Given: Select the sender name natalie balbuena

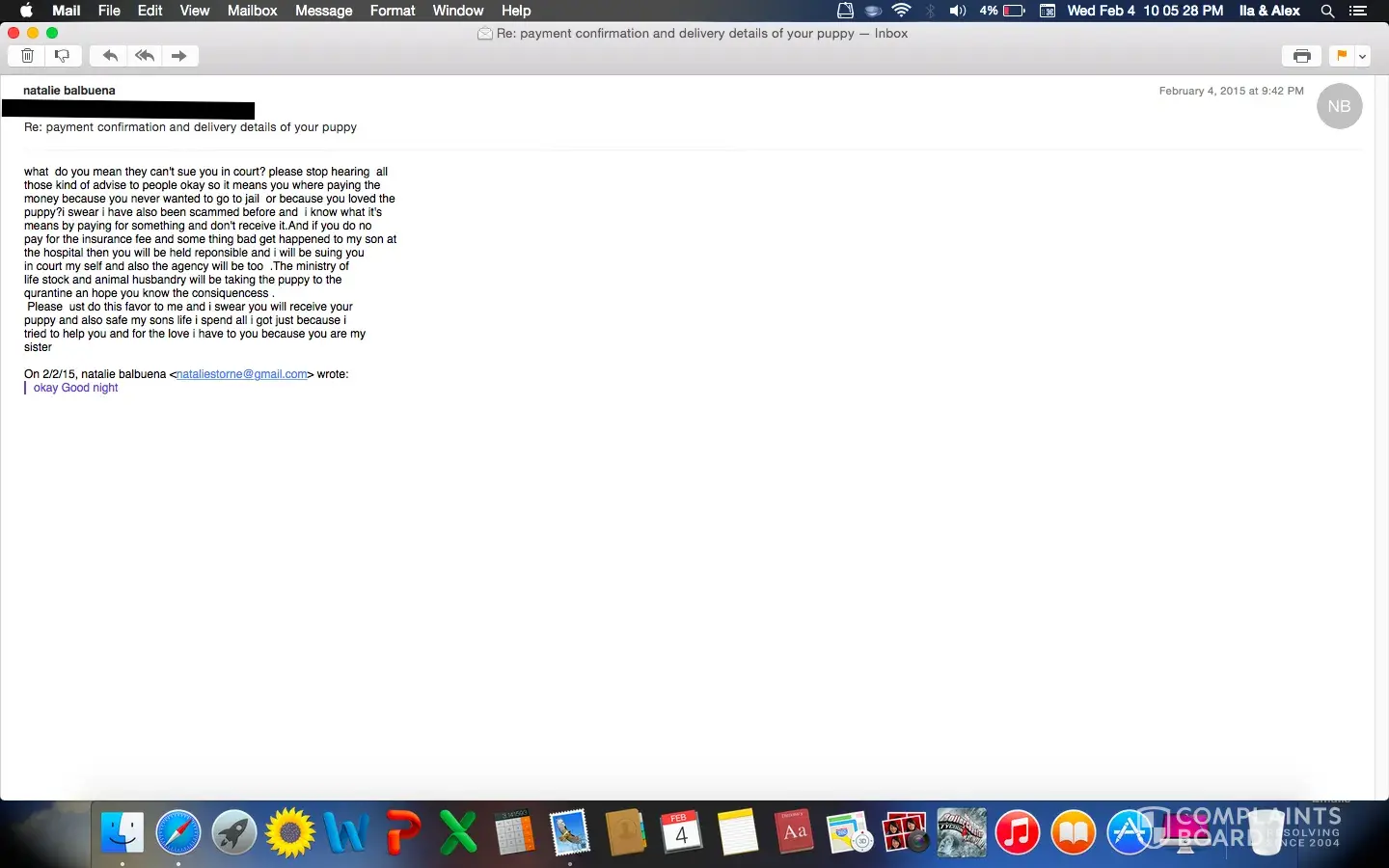Looking at the screenshot, I should [x=69, y=91].
